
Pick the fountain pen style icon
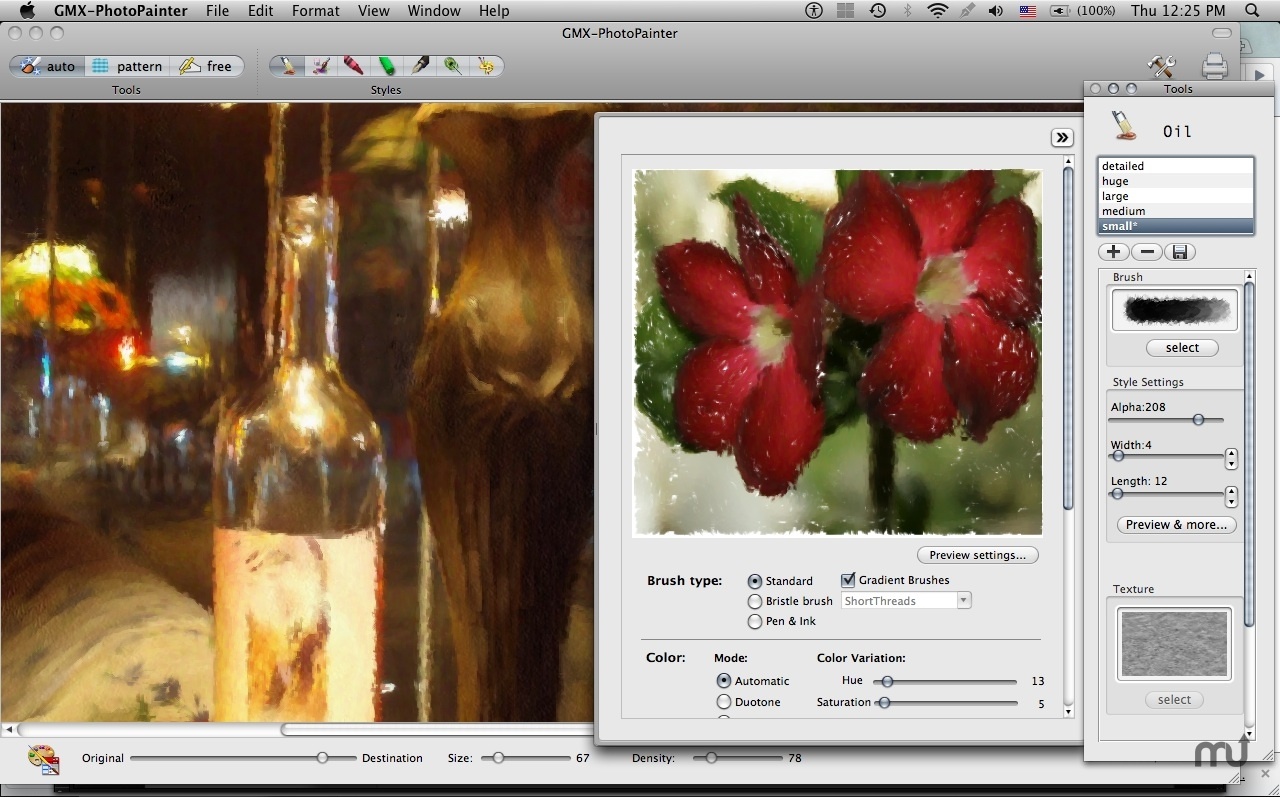pos(420,66)
